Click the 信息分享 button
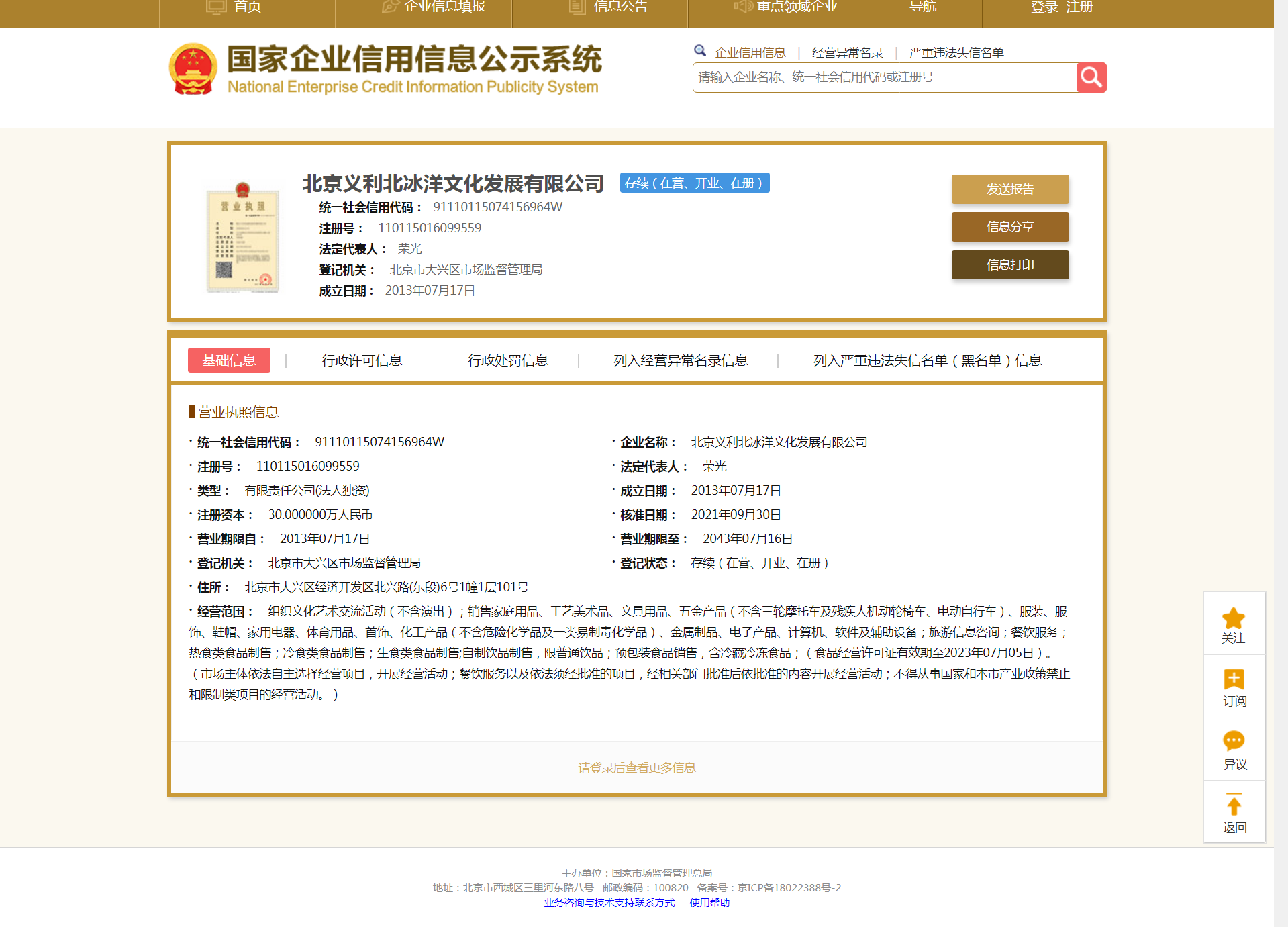Viewport: 1288px width, 927px height. pyautogui.click(x=1010, y=227)
